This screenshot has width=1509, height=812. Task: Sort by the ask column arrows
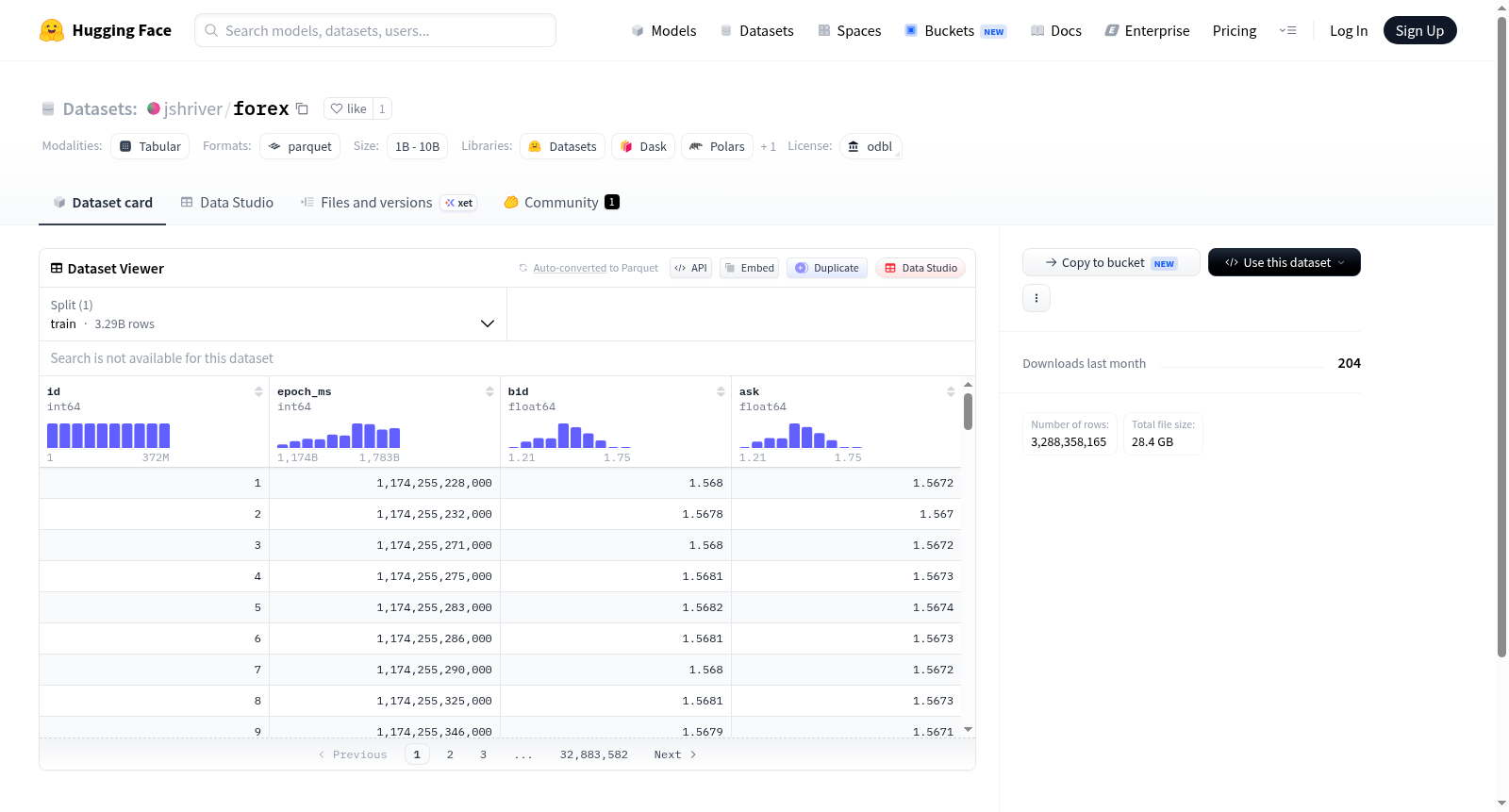click(x=951, y=391)
